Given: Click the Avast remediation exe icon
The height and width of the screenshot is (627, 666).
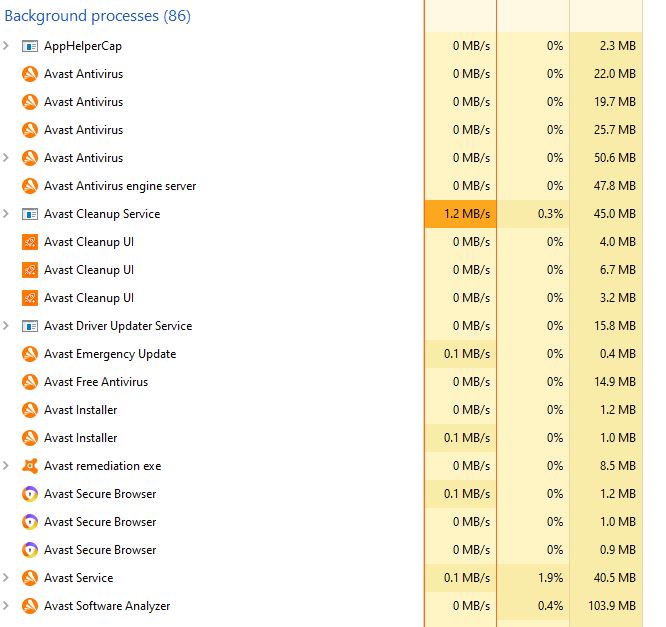Looking at the screenshot, I should pyautogui.click(x=30, y=466).
